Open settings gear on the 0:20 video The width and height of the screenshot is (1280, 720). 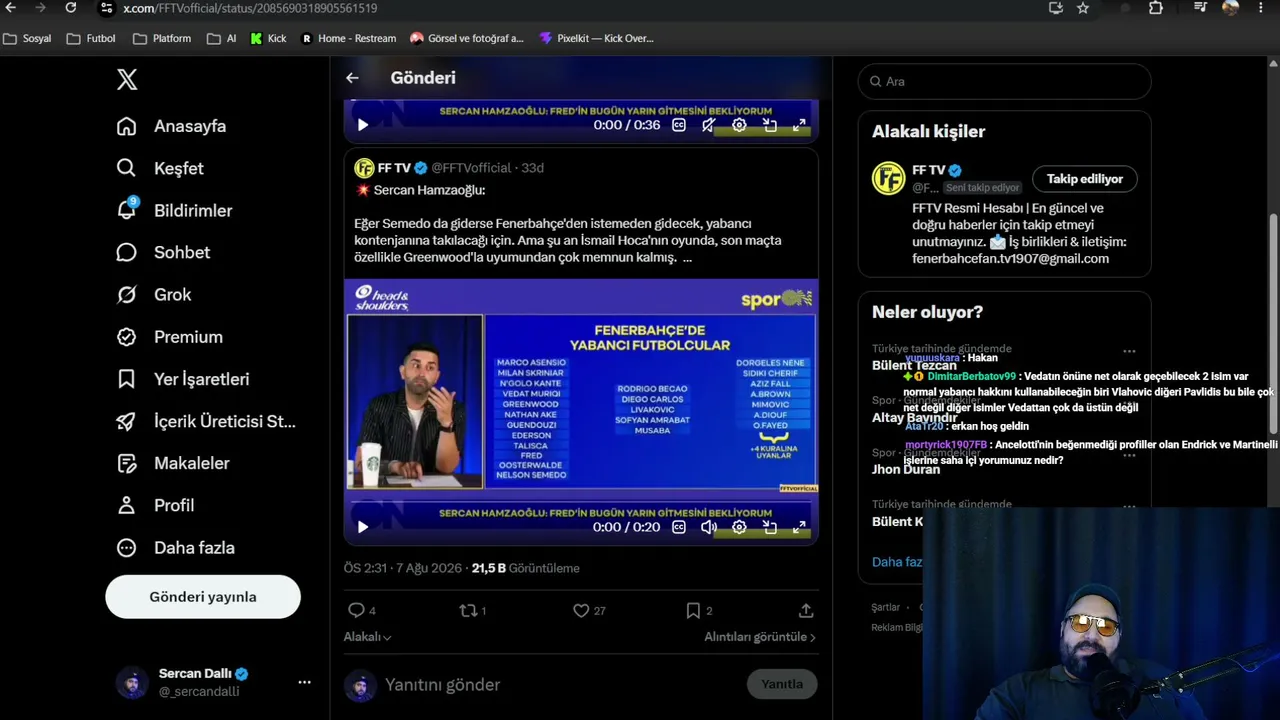[739, 527]
